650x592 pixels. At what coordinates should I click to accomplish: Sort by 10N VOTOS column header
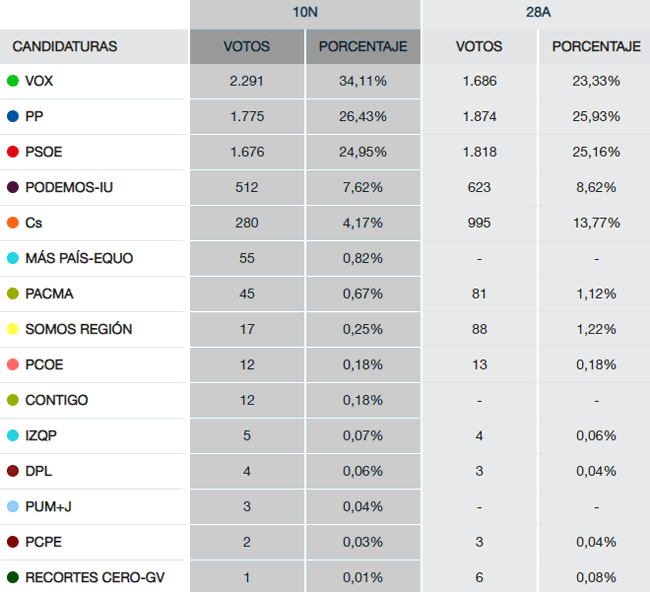point(246,47)
